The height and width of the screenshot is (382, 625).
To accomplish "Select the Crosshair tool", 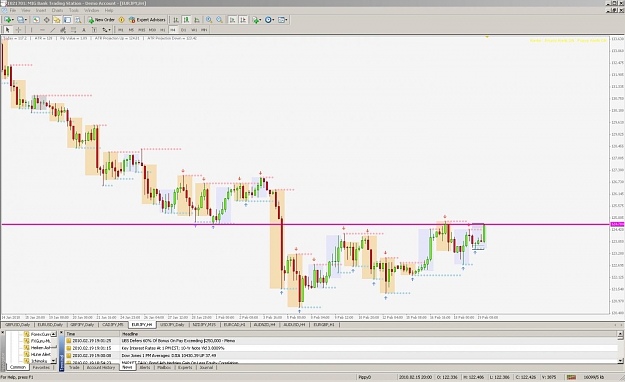I will tap(18, 30).
